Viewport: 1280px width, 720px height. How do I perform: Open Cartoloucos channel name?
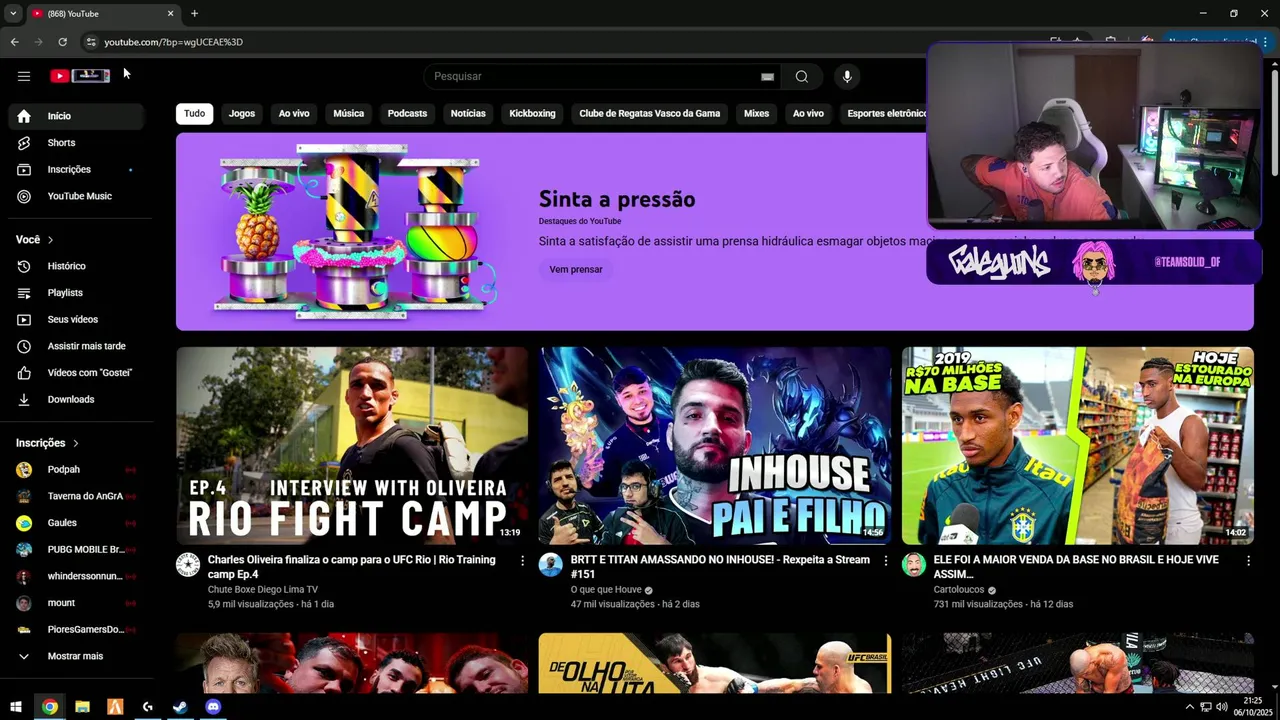click(x=959, y=590)
